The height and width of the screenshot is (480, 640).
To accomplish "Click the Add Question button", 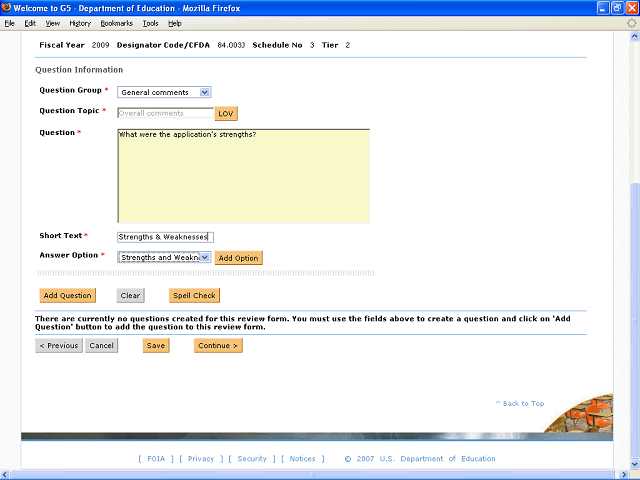I will coord(68,296).
